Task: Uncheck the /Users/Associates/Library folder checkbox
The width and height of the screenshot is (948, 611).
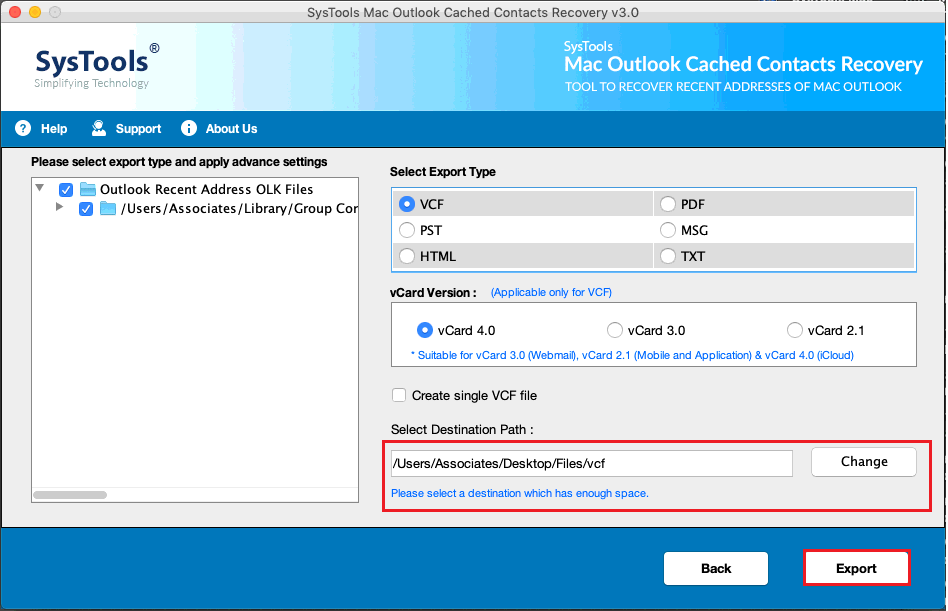Action: click(x=86, y=209)
